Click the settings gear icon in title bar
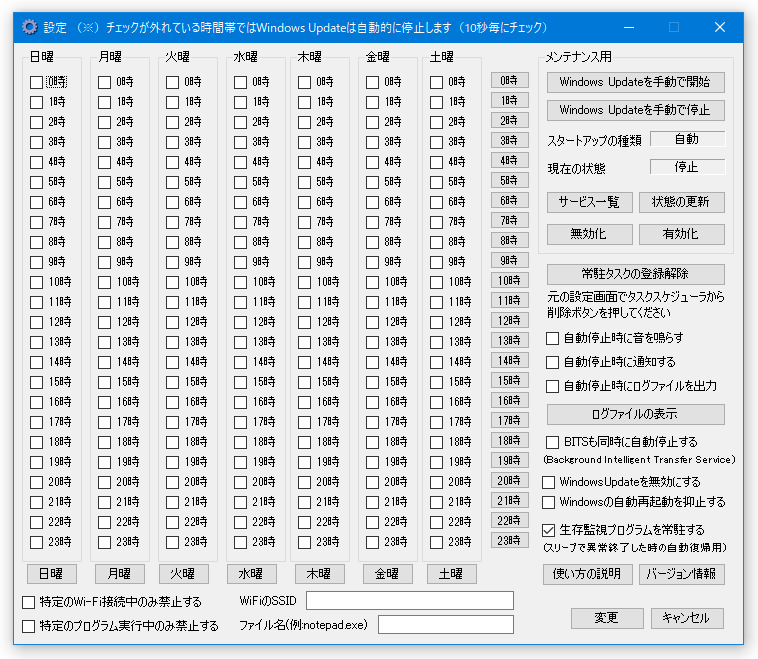 (29, 27)
